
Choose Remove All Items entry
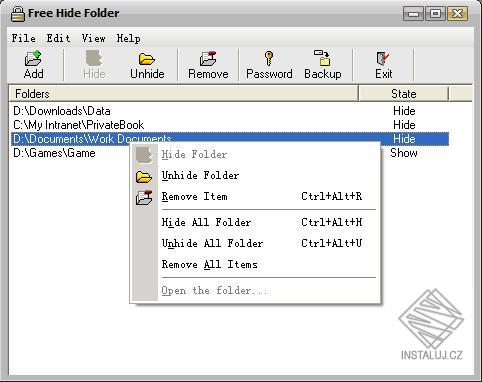[x=255, y=265]
